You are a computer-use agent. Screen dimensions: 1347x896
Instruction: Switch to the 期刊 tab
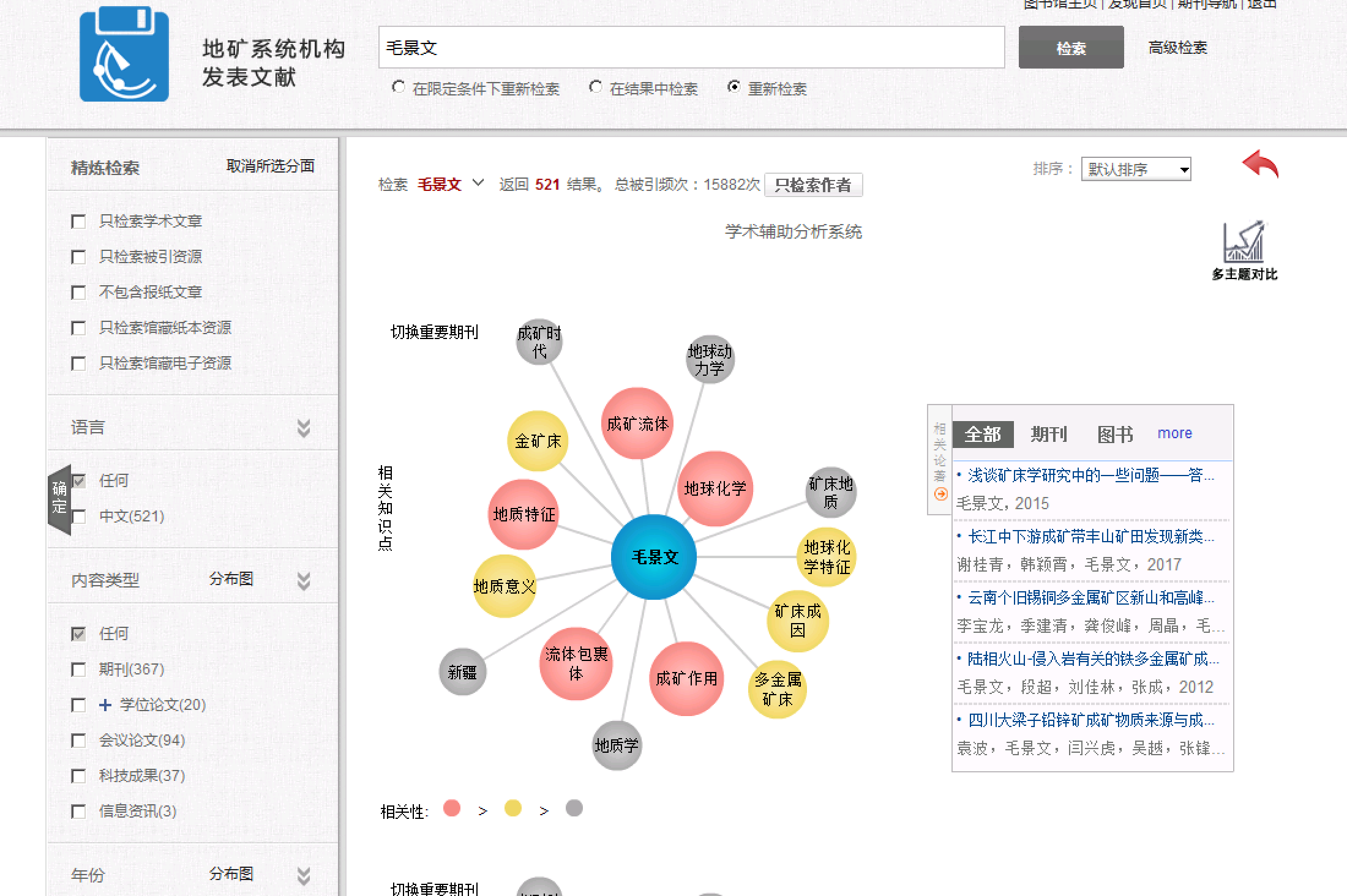point(1048,434)
